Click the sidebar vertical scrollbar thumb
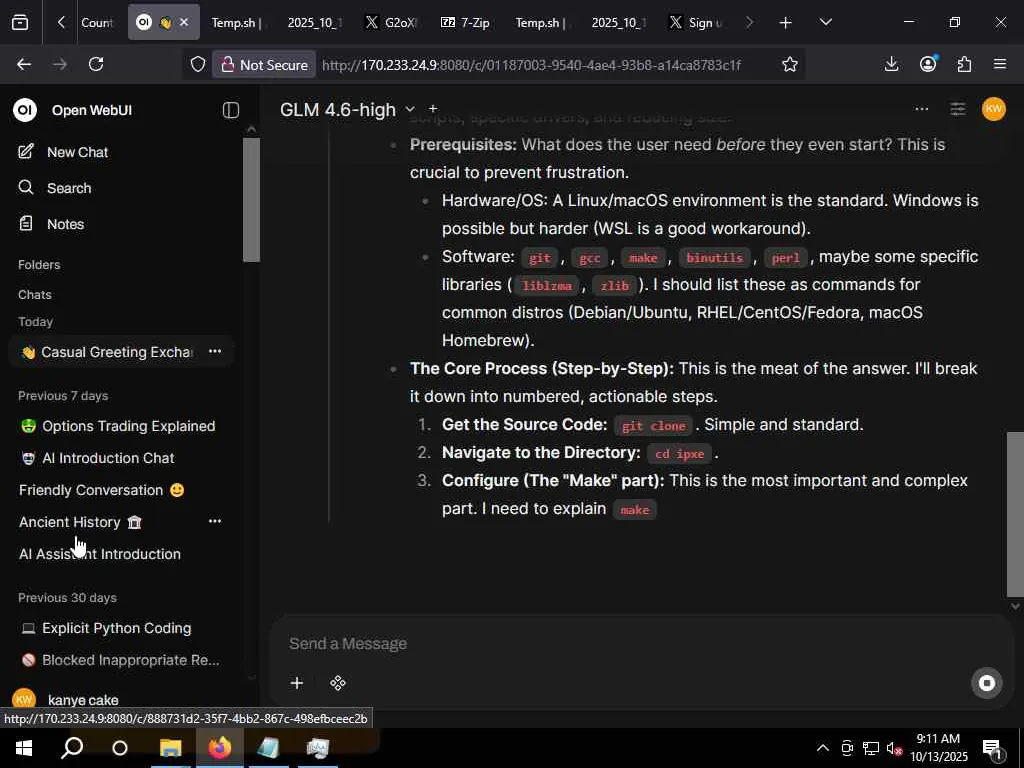Screen dimensions: 1024x768 251,200
